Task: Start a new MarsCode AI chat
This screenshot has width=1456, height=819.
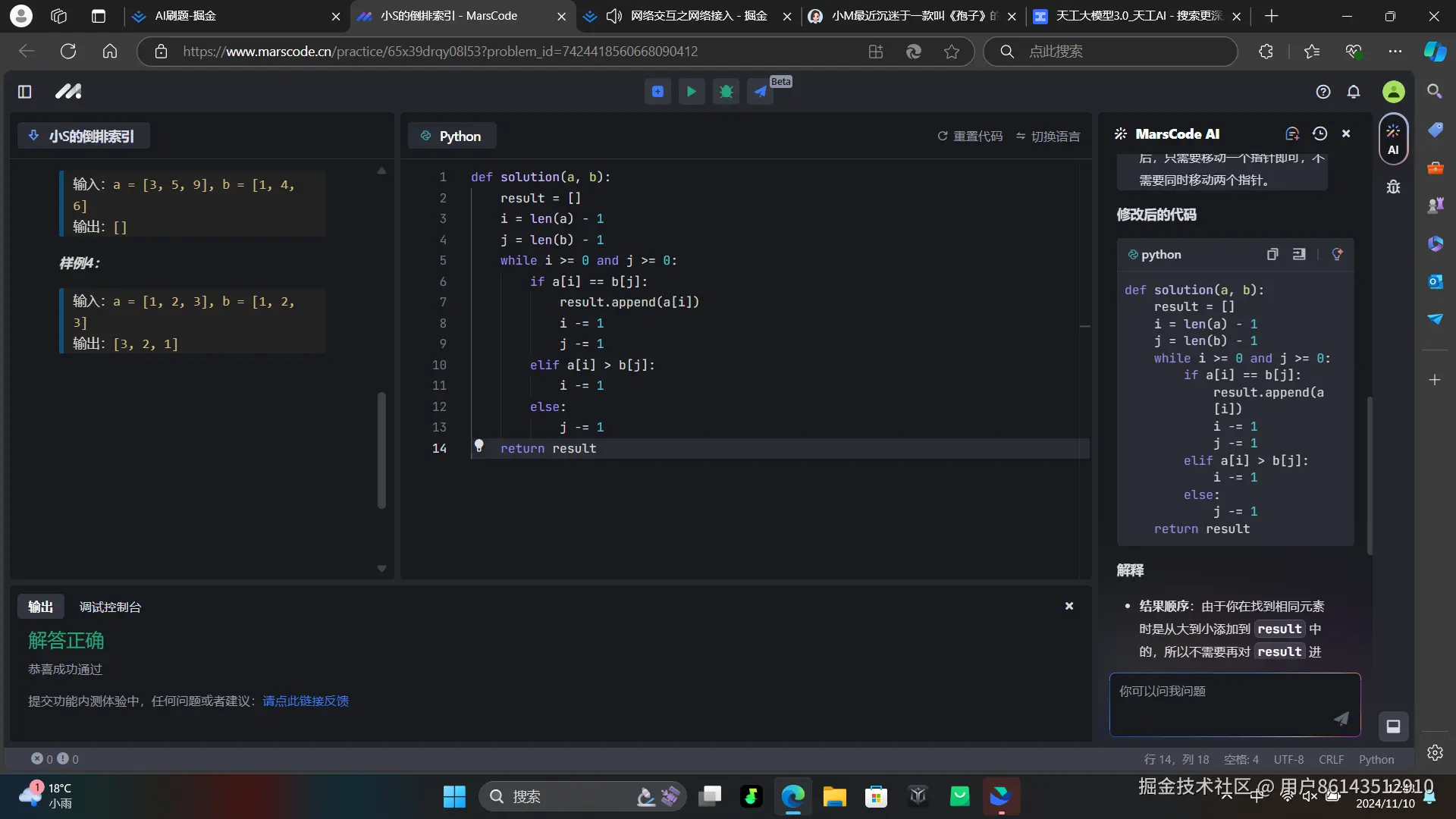Action: click(1292, 134)
